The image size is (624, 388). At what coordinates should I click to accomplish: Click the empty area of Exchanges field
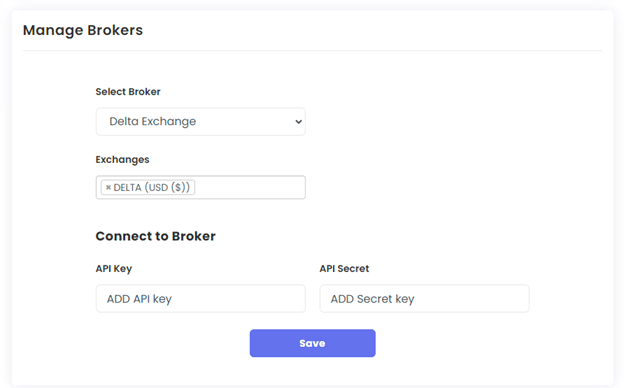[x=250, y=187]
